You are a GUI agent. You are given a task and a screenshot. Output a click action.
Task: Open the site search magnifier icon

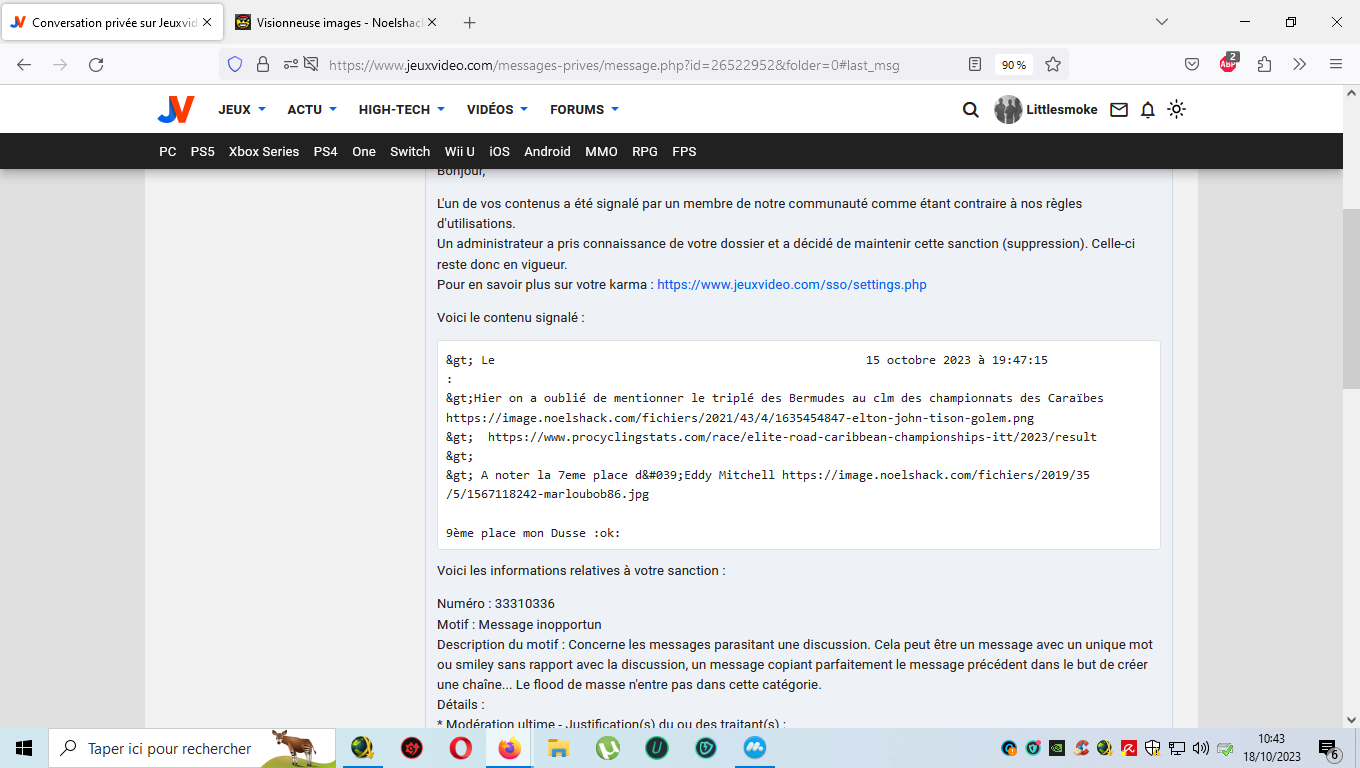point(970,110)
